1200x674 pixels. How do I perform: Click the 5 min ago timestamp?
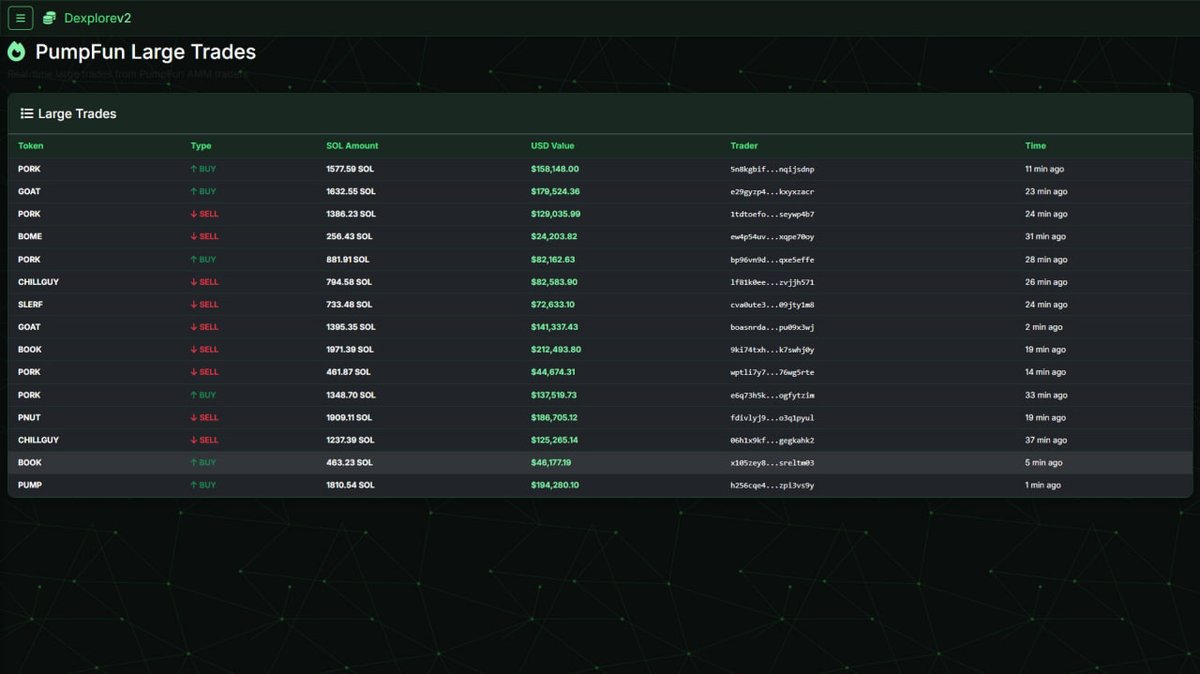click(1044, 463)
